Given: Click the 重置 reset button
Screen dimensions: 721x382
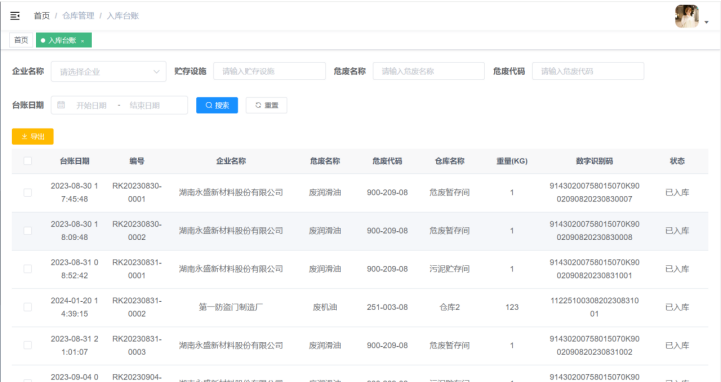Looking at the screenshot, I should tap(267, 105).
